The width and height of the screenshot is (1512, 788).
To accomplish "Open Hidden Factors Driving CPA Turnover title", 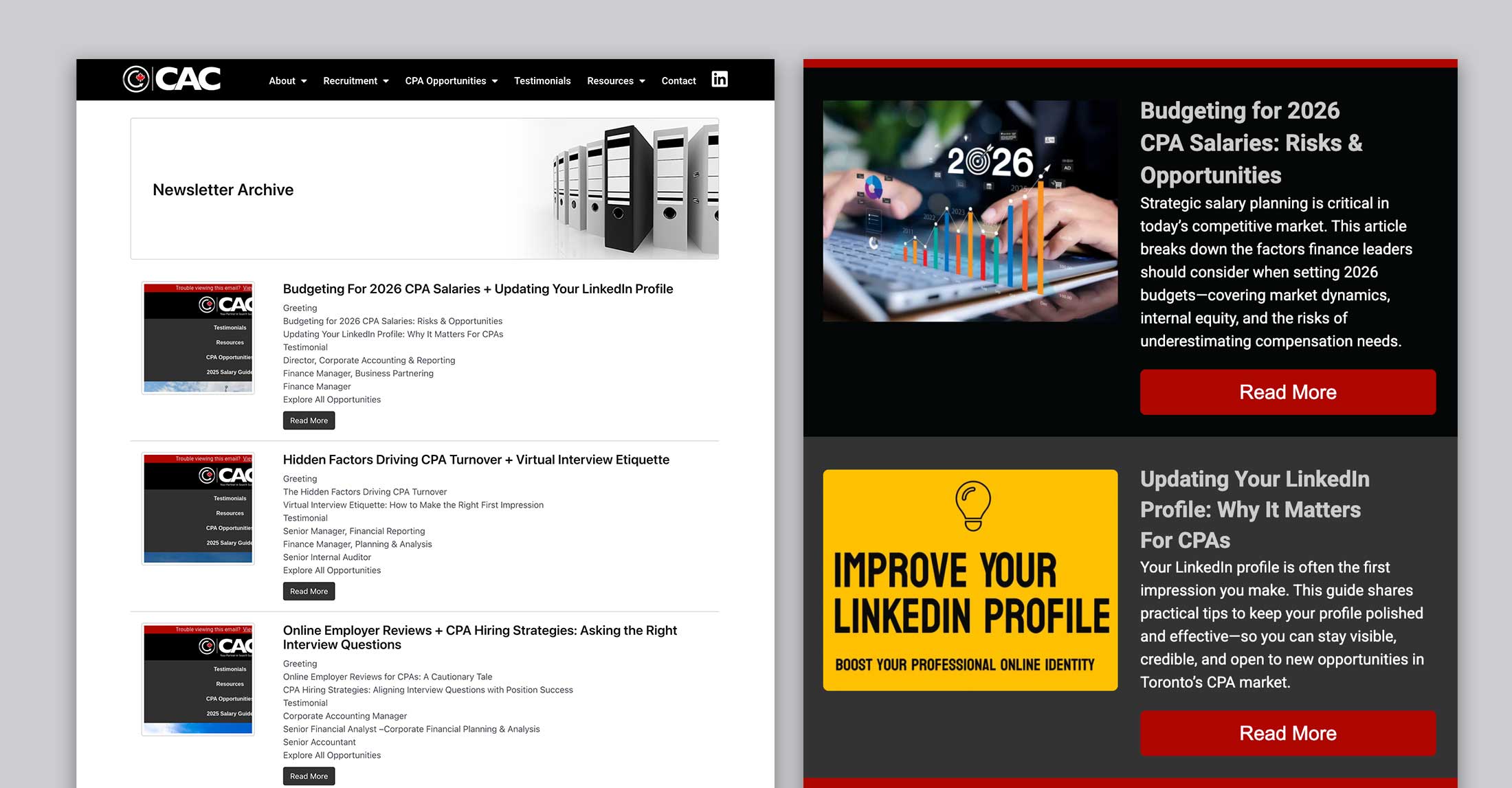I will [x=476, y=460].
